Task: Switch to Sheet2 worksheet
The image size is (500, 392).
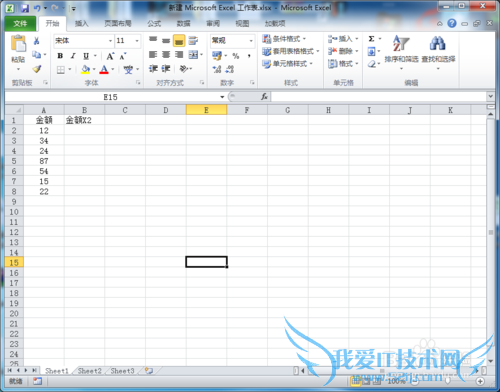Action: point(89,371)
